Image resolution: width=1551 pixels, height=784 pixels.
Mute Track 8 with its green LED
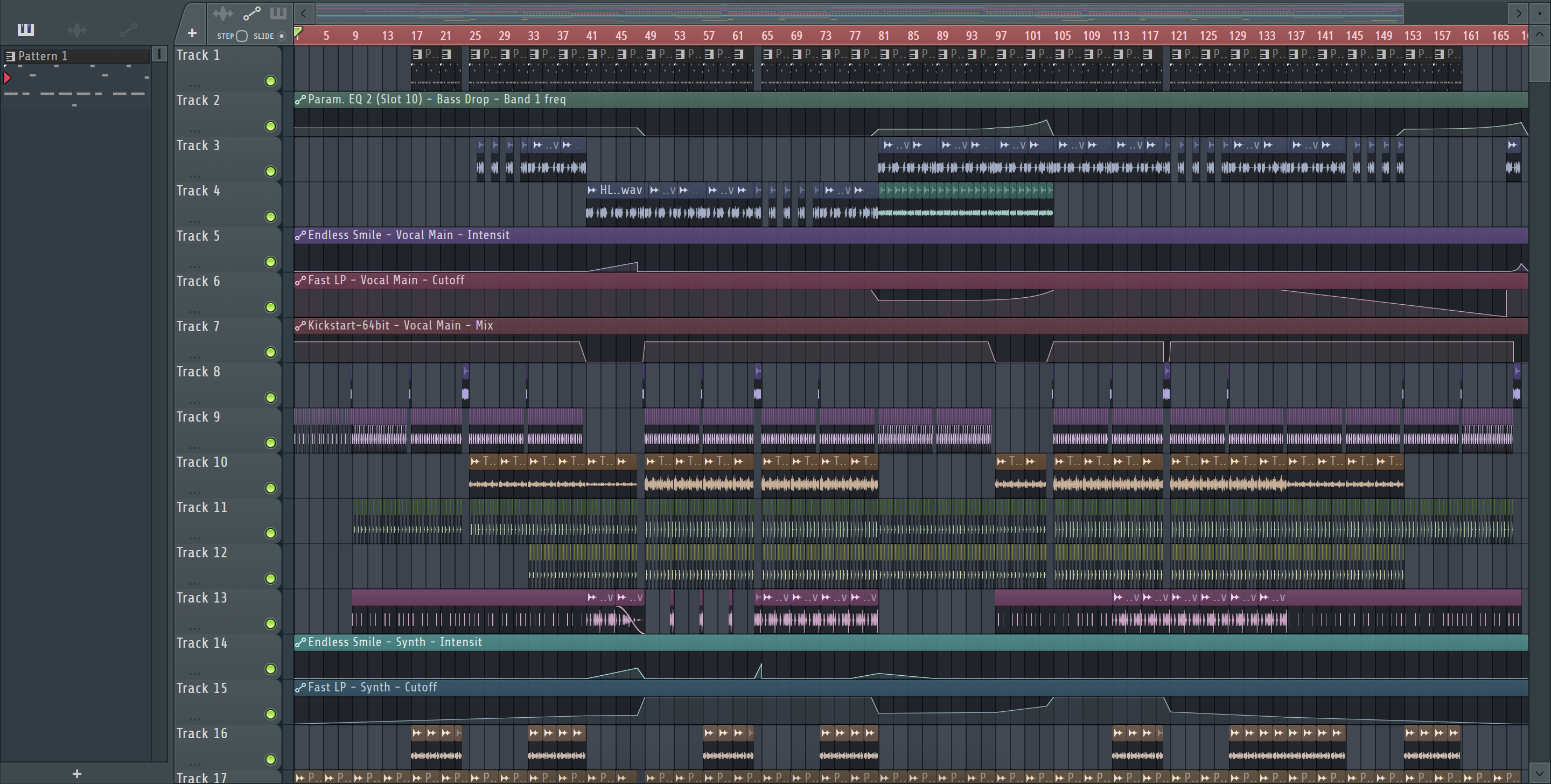coord(270,397)
